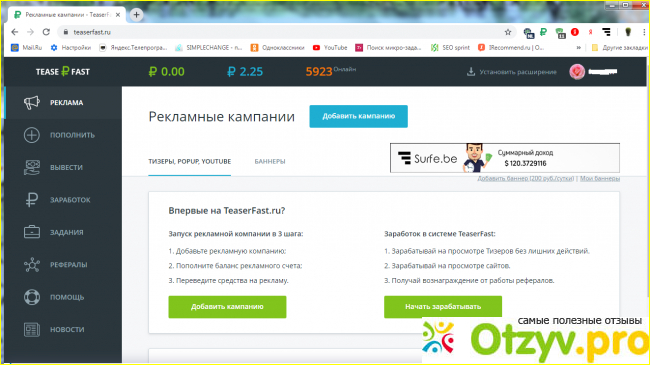
Task: Select the Заработок ruble icon
Action: (x=32, y=200)
